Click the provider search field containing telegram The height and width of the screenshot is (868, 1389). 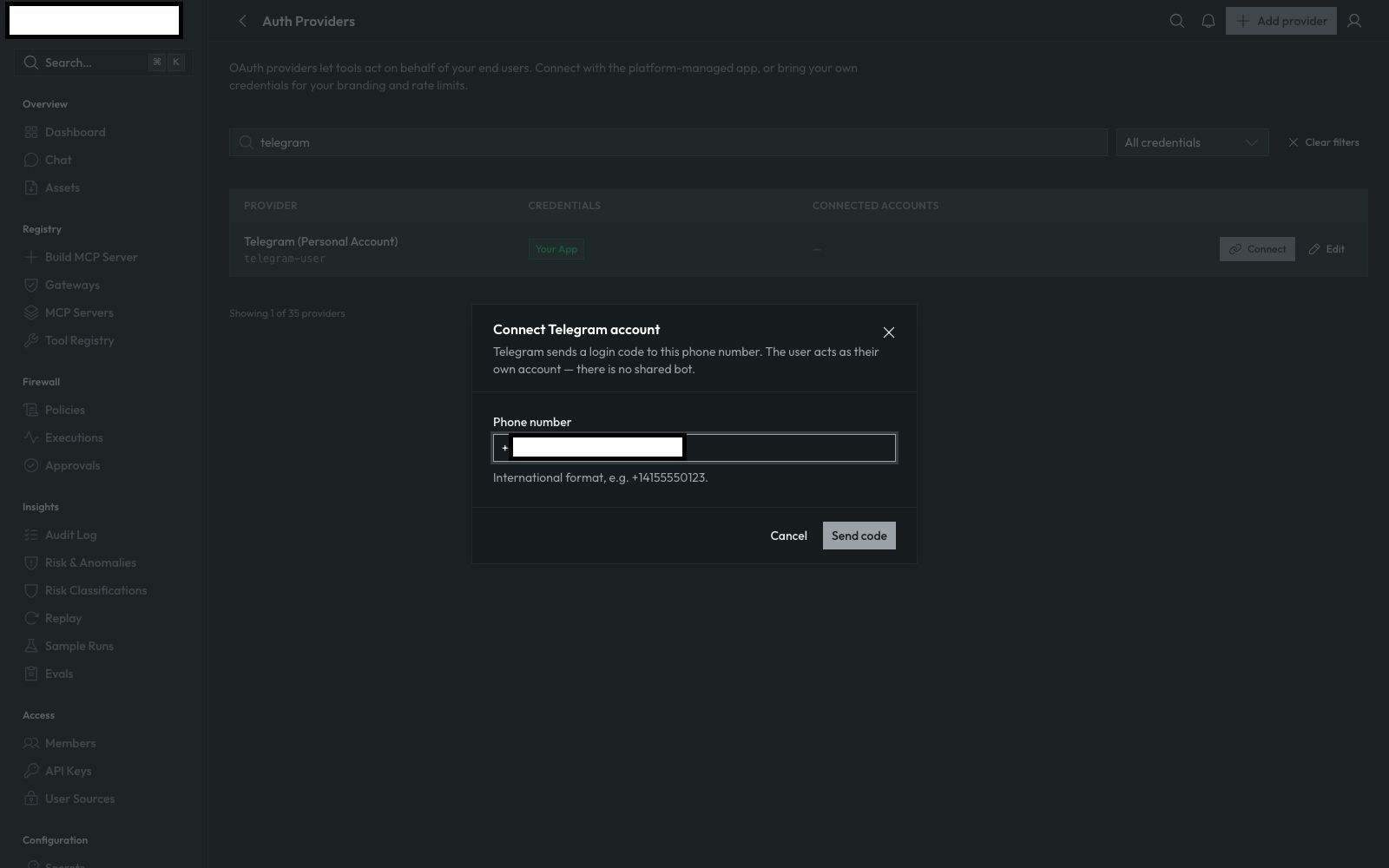point(668,142)
